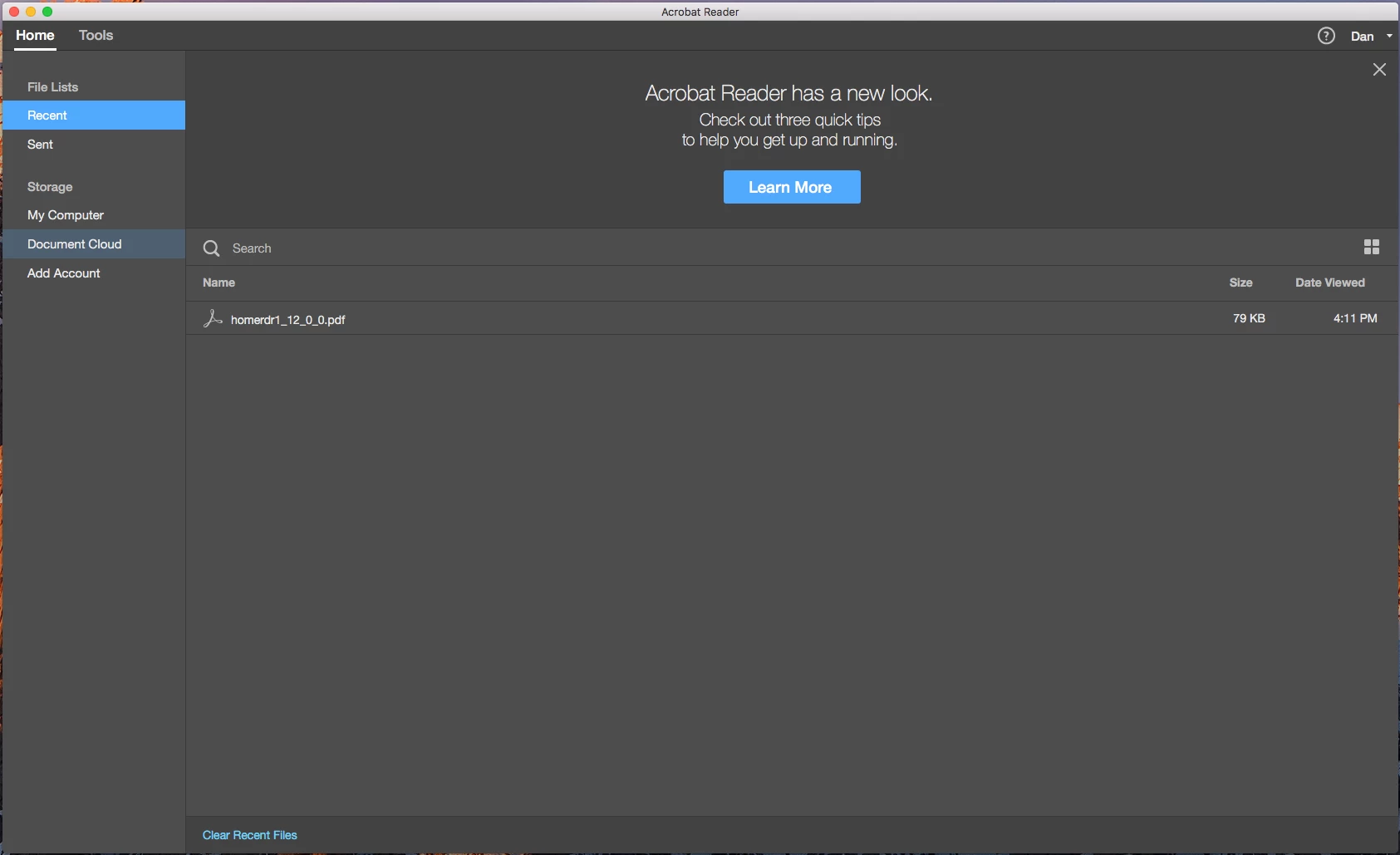The height and width of the screenshot is (855, 1400).
Task: Open Document Cloud storage
Action: point(94,244)
